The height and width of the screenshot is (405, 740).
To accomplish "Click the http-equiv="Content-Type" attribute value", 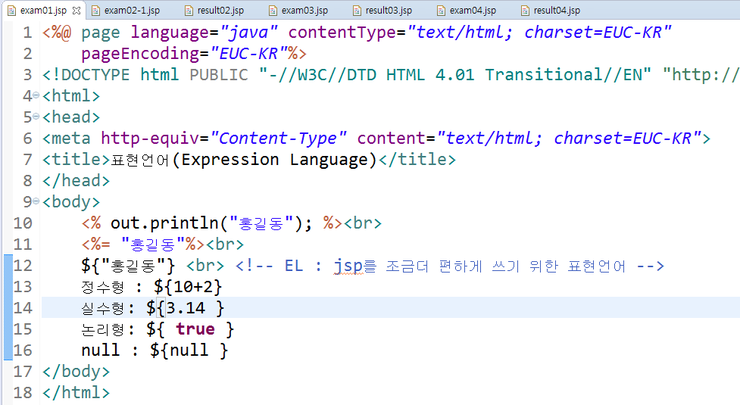I will (278, 139).
